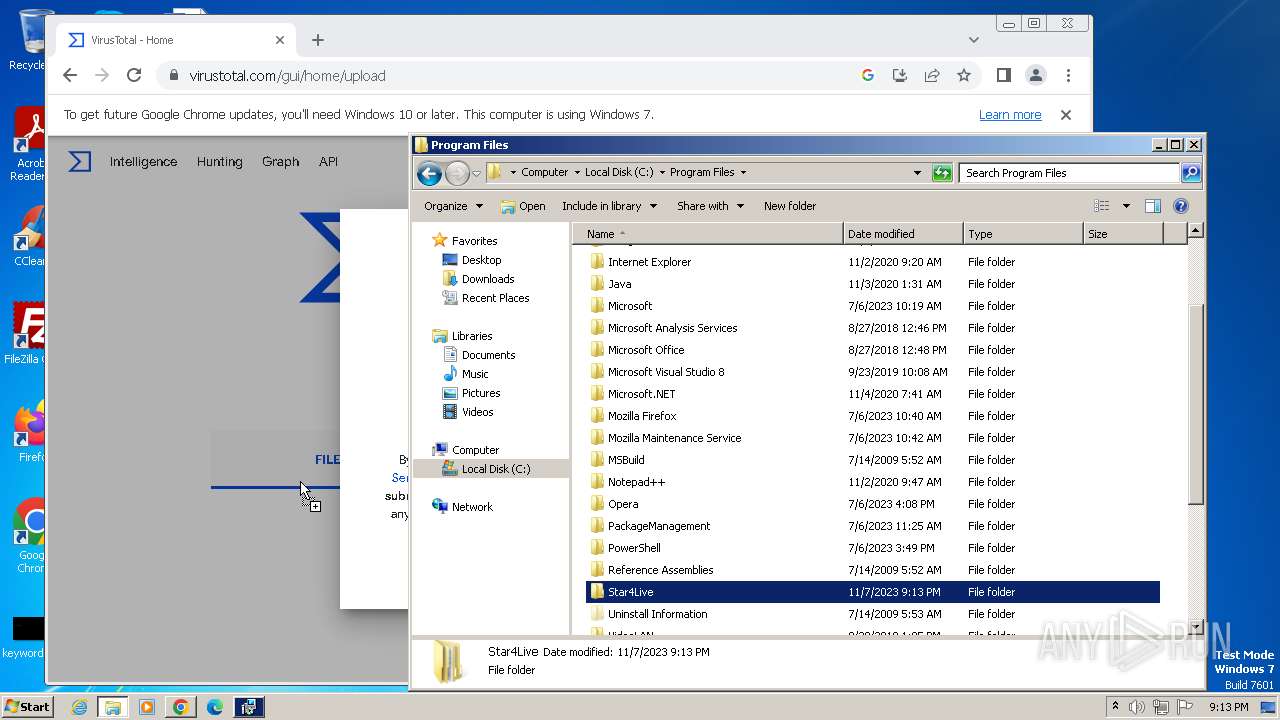Click the Program Files breadcrumb dropdown arrow
1280x720 pixels.
(743, 172)
